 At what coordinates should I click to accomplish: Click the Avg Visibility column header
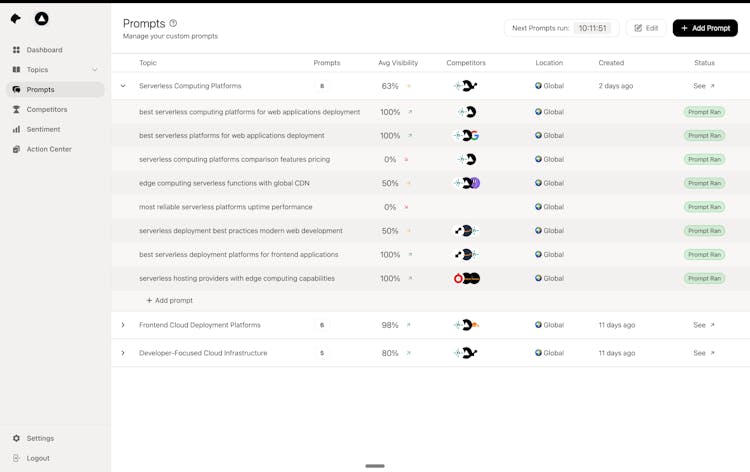398,63
